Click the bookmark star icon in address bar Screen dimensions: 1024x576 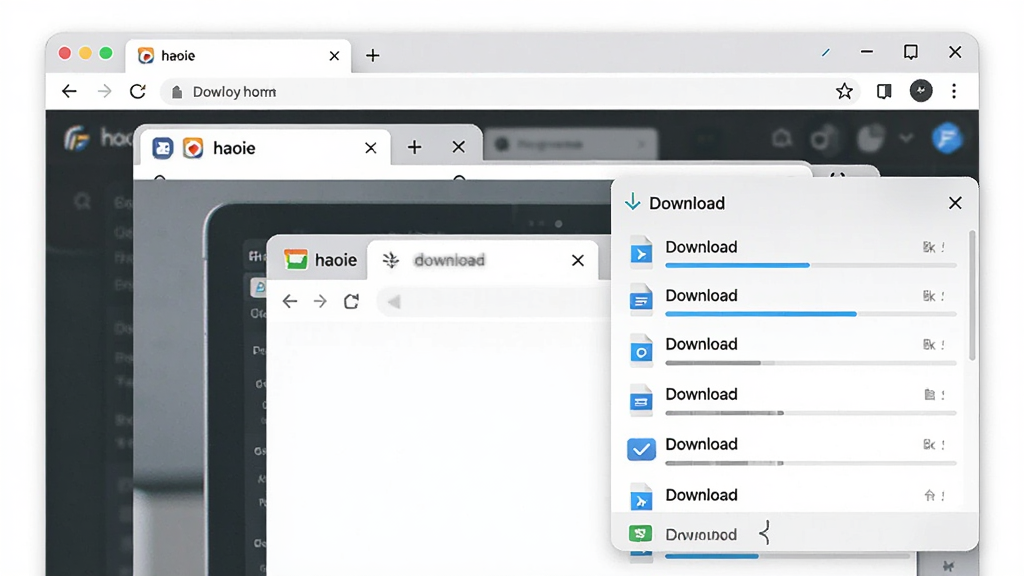click(844, 91)
